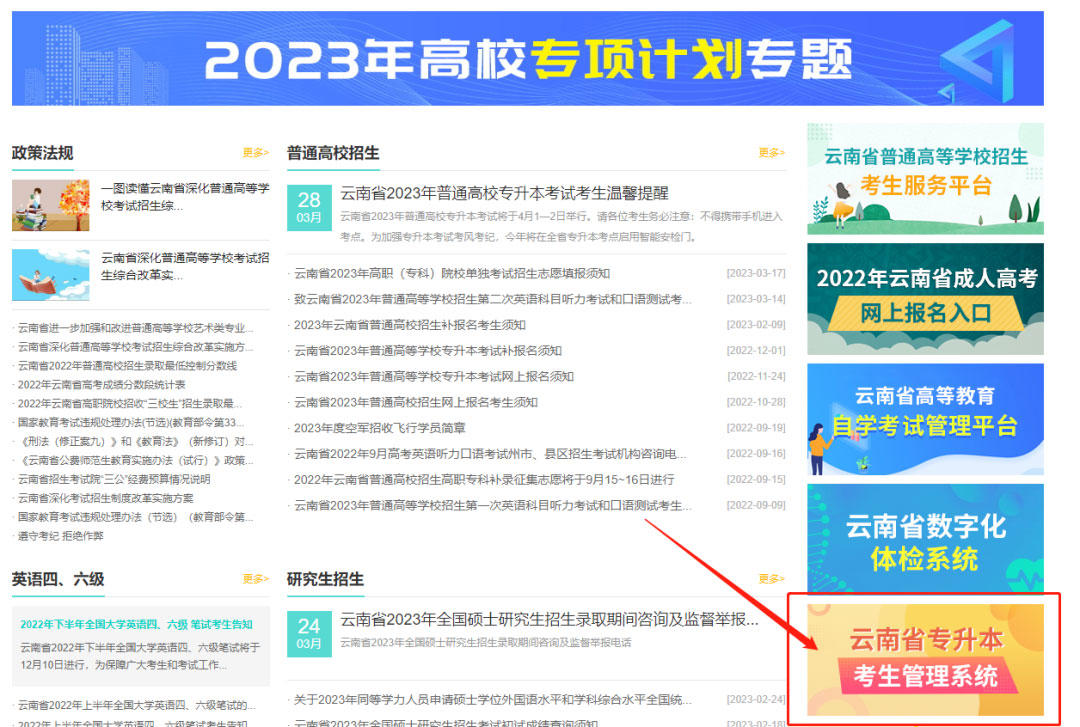Click the autumn tree policy thumbnail image
The image size is (1080, 727).
(50, 205)
